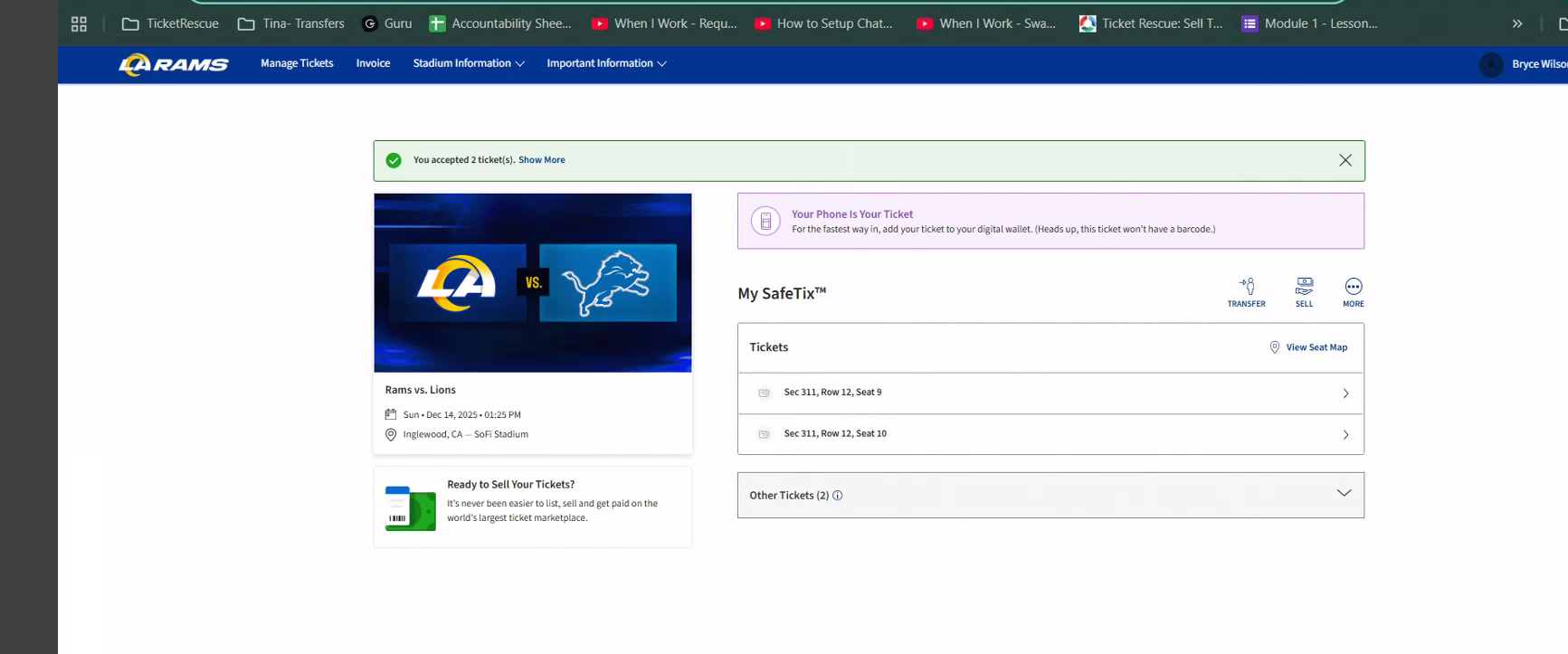Screen dimensions: 1568x654
Task: Click the profile avatar icon
Action: coord(1491,64)
